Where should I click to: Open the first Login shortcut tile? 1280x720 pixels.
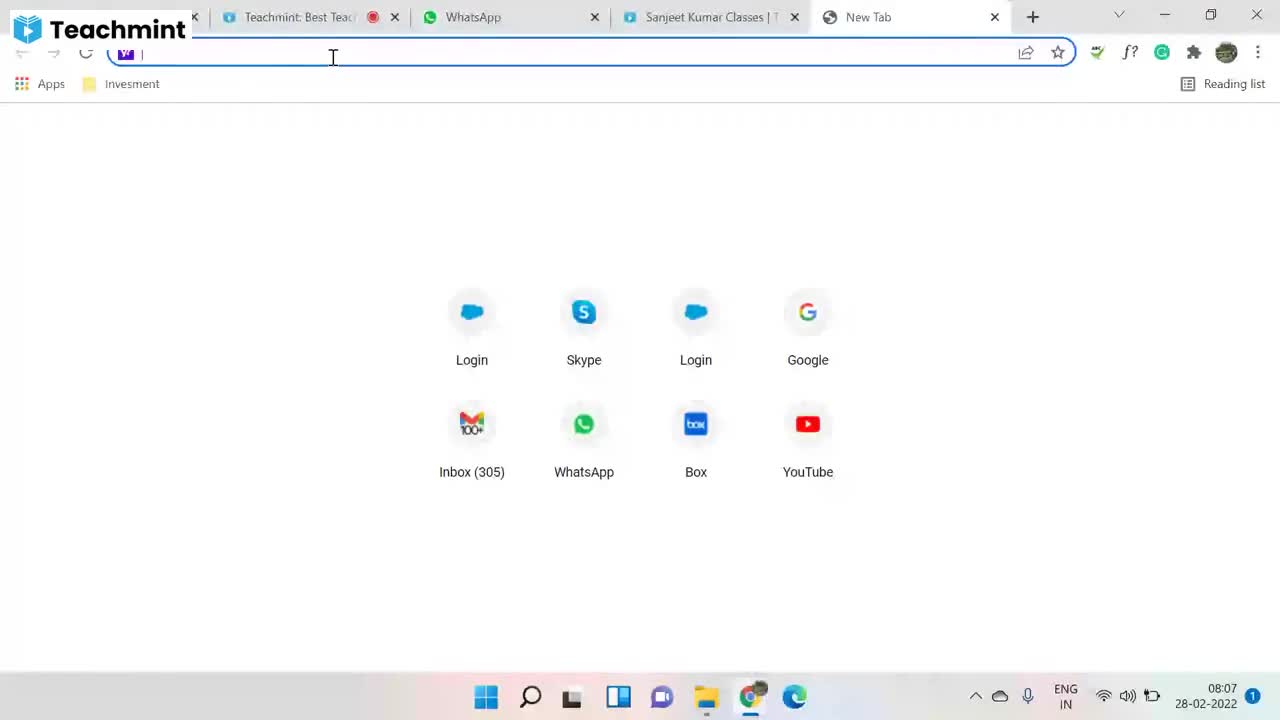coord(472,330)
